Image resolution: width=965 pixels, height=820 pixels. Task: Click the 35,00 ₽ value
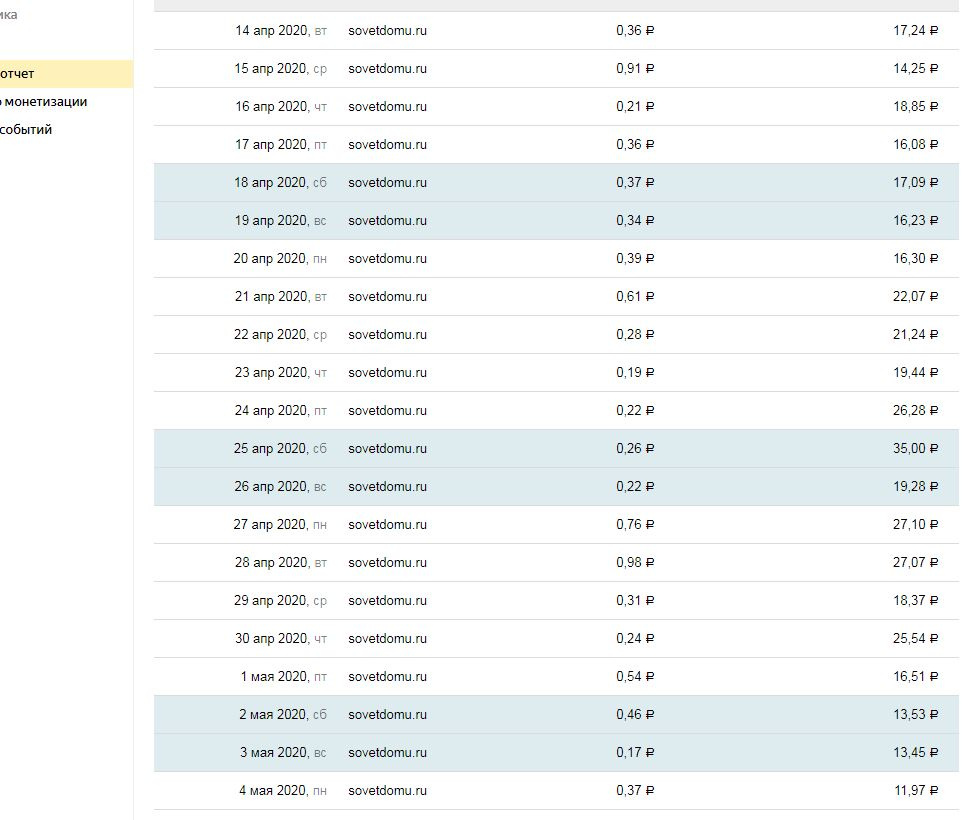[x=915, y=449]
